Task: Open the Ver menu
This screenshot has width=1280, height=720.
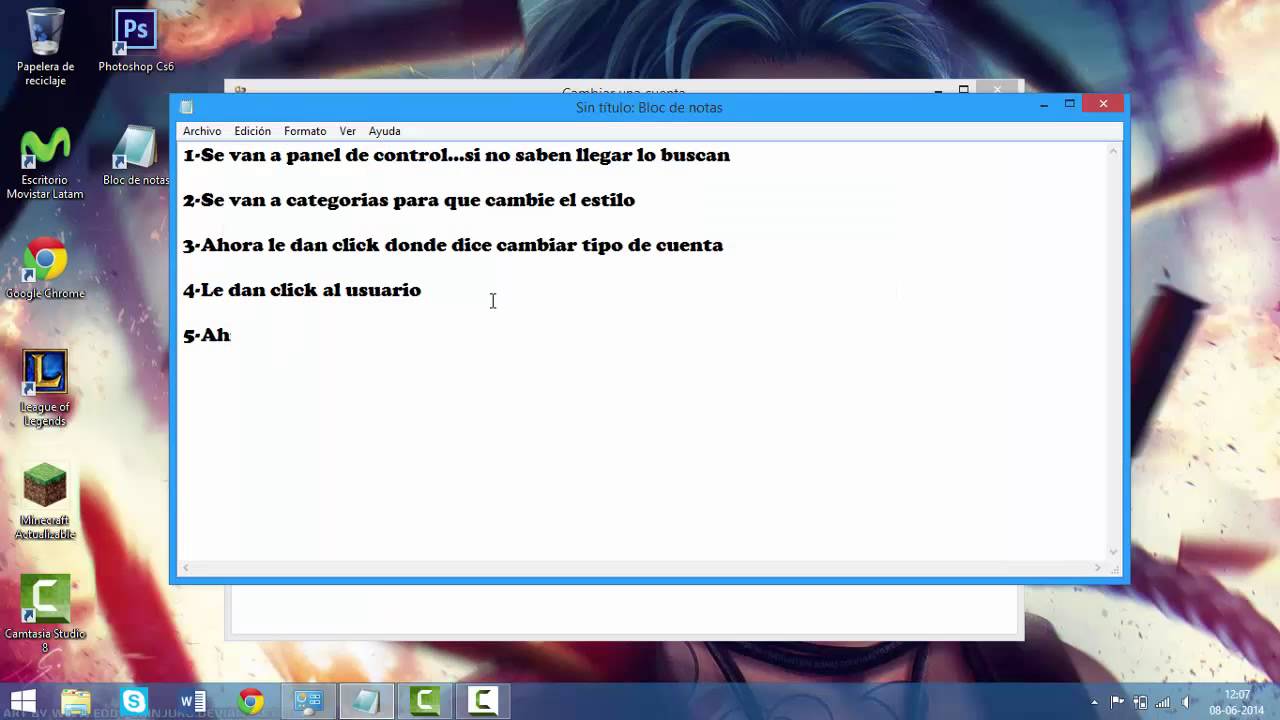Action: pyautogui.click(x=348, y=131)
